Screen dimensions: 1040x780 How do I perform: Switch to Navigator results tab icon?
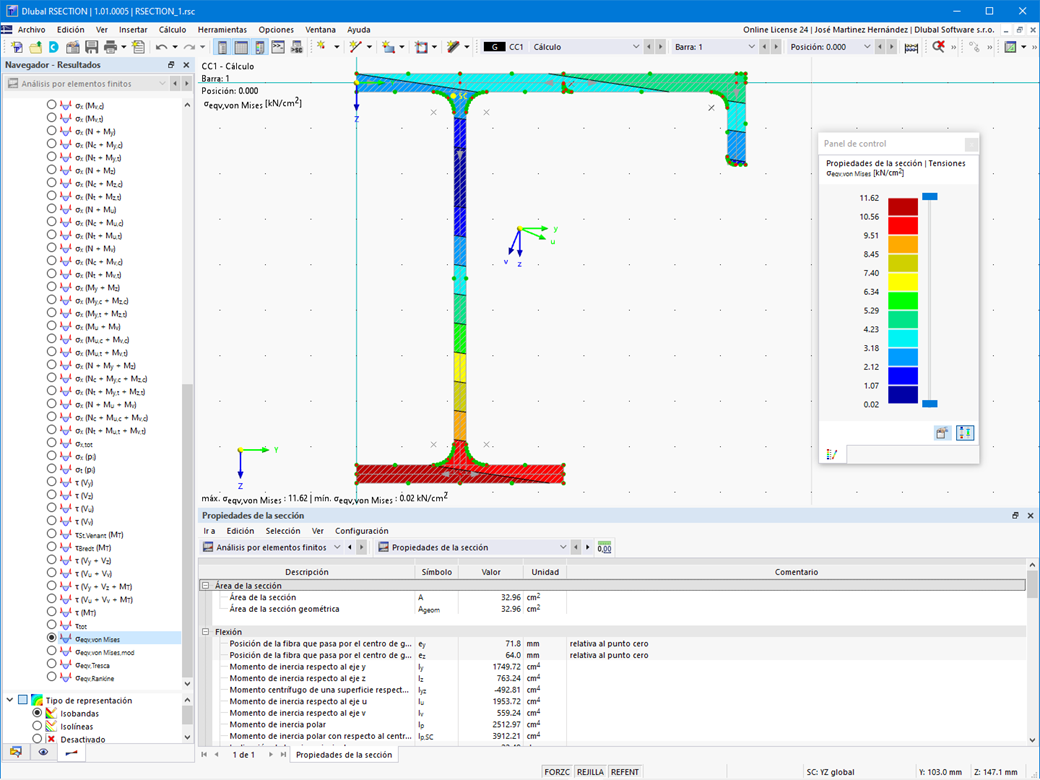click(x=71, y=751)
